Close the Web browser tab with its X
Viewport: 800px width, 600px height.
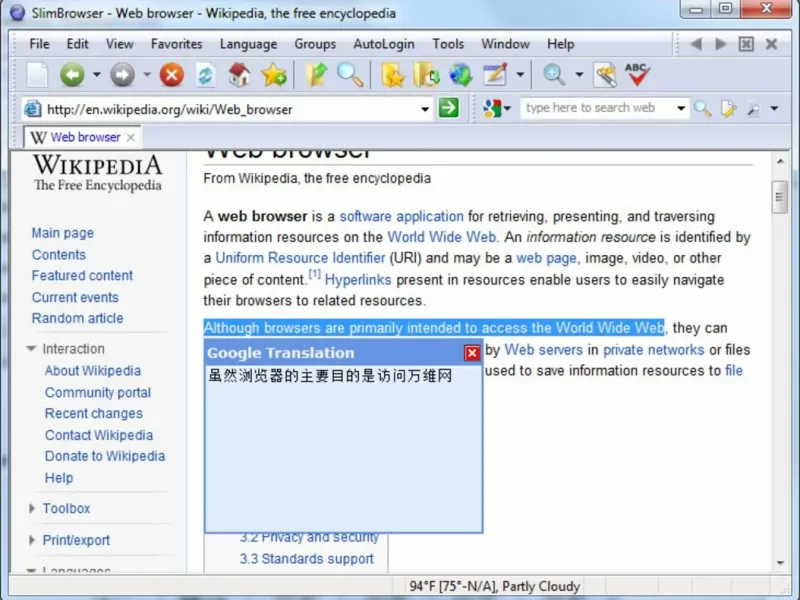click(131, 137)
